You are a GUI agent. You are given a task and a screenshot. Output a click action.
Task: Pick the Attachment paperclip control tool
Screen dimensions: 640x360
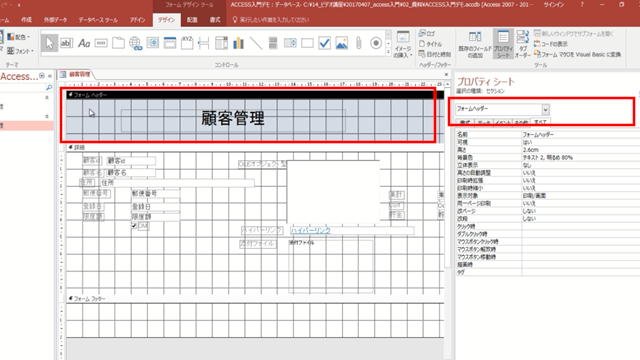pyautogui.click(x=358, y=43)
